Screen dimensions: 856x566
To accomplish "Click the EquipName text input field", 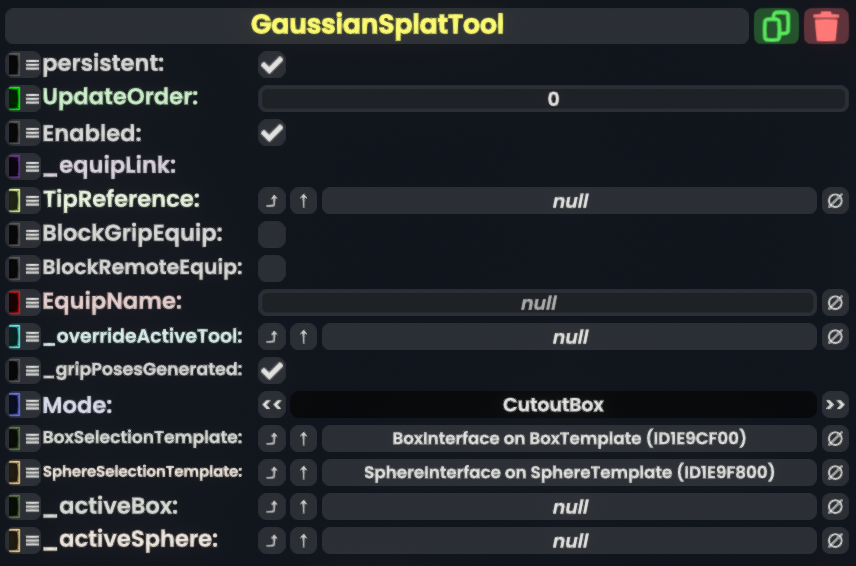I will click(538, 303).
